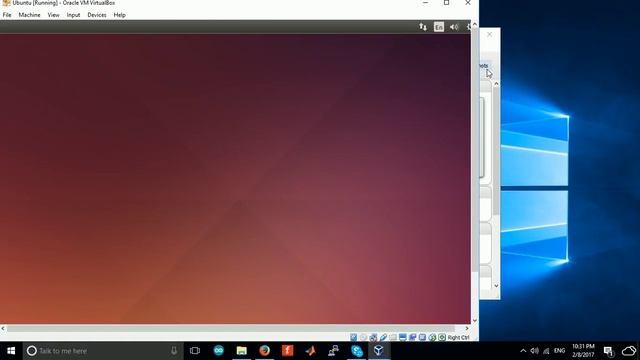The height and width of the screenshot is (360, 640).
Task: Open the Devices menu
Action: [97, 15]
